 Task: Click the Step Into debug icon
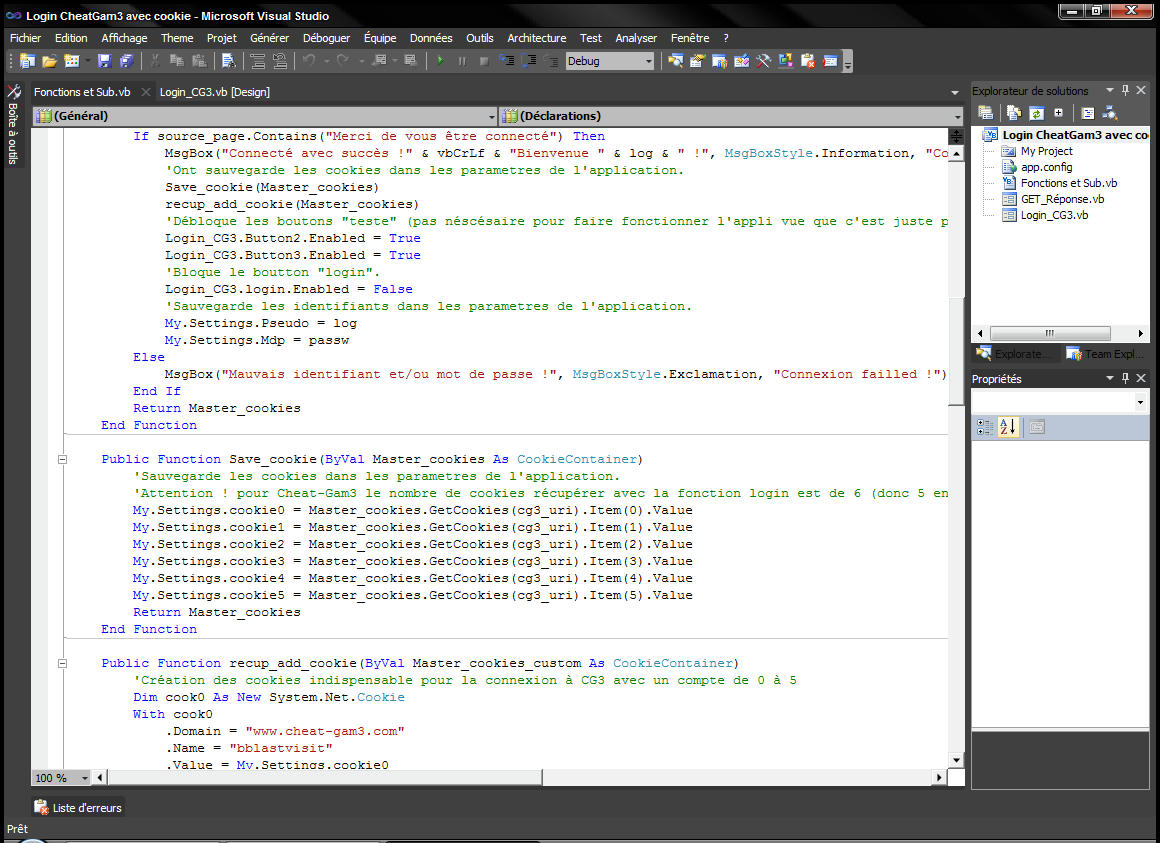pos(507,61)
